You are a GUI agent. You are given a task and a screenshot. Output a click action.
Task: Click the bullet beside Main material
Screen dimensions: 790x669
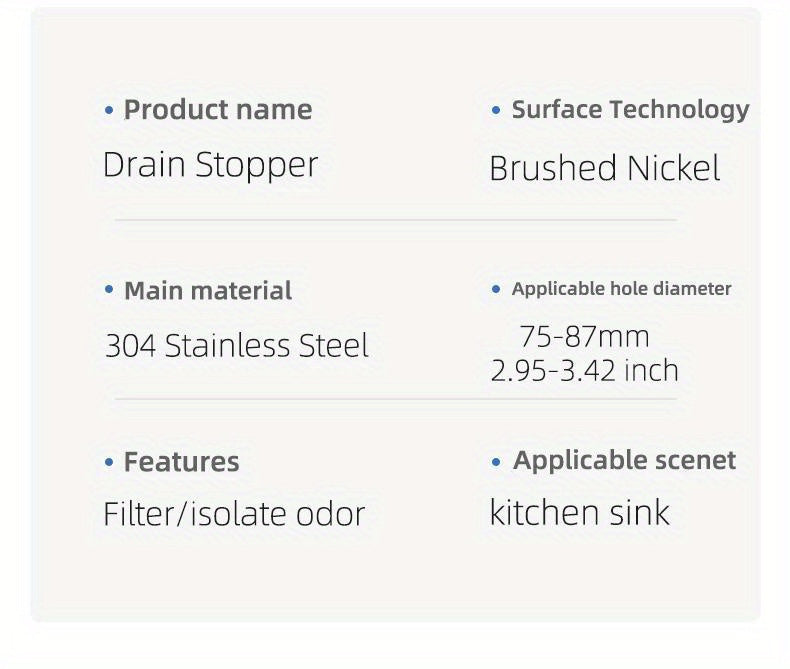point(109,291)
